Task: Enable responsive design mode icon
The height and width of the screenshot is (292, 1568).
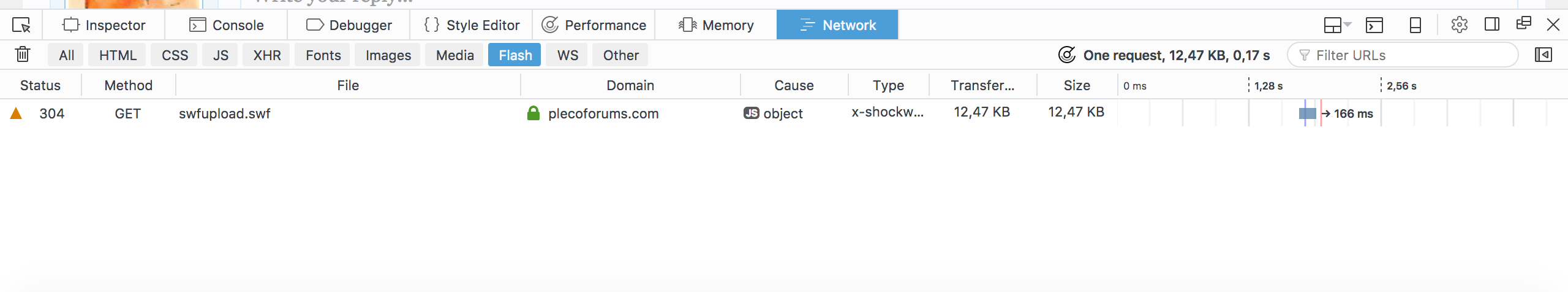Action: [x=1415, y=25]
